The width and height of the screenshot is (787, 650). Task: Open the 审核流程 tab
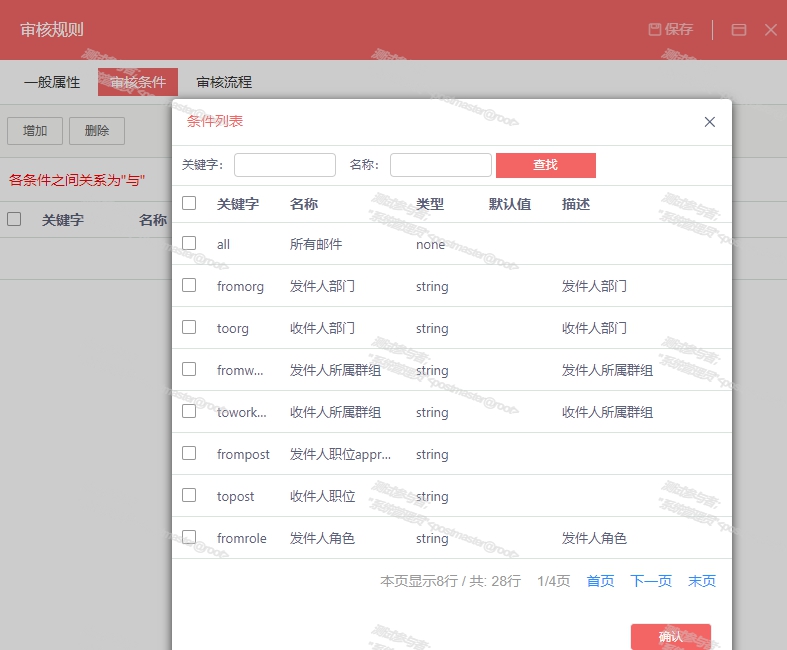[x=224, y=82]
